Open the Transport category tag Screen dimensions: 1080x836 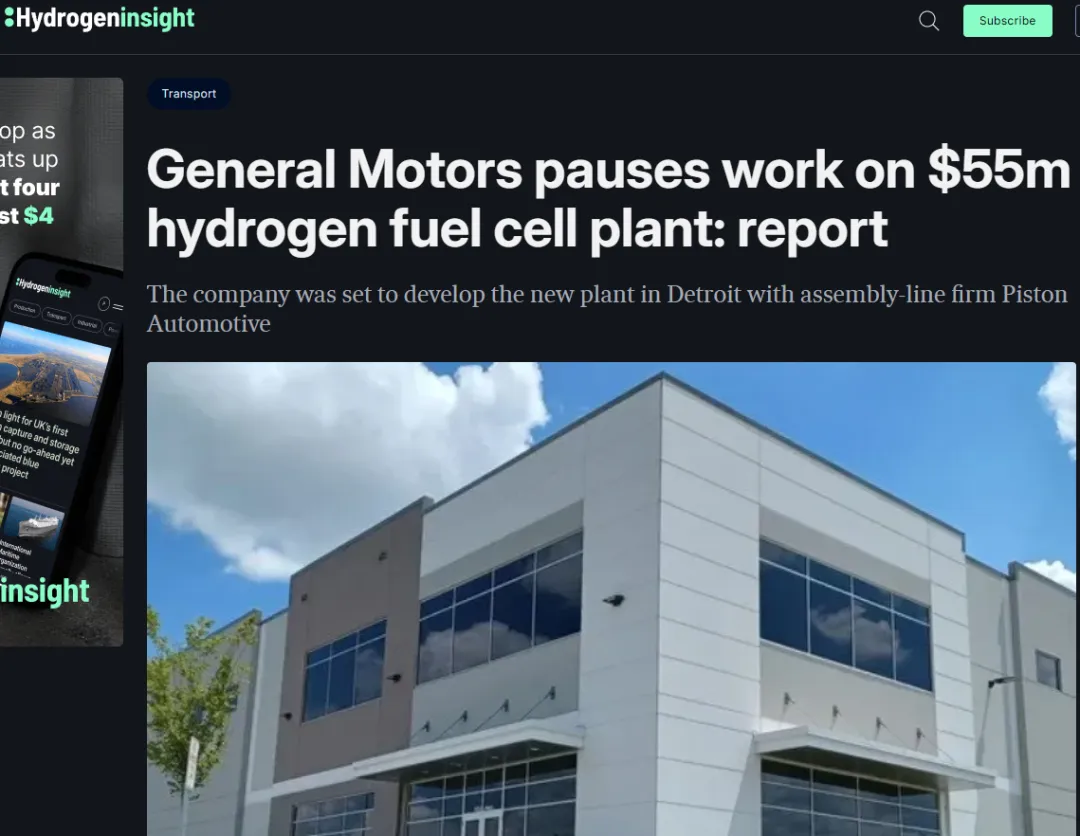point(189,94)
